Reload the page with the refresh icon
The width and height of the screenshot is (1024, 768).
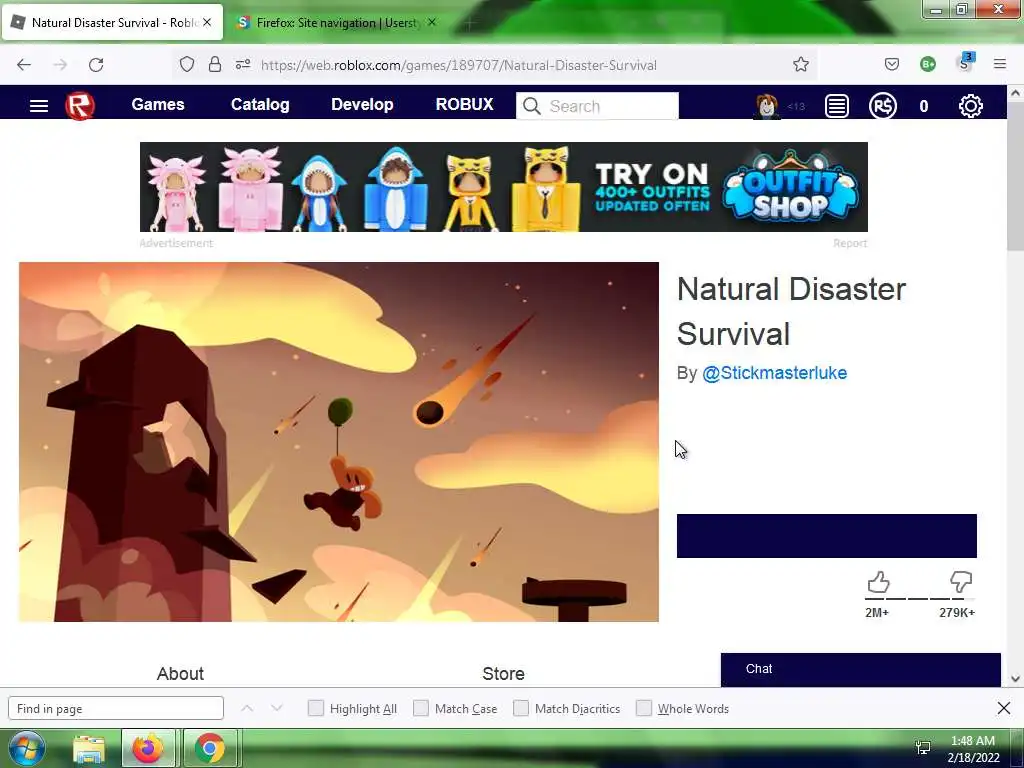[x=96, y=65]
